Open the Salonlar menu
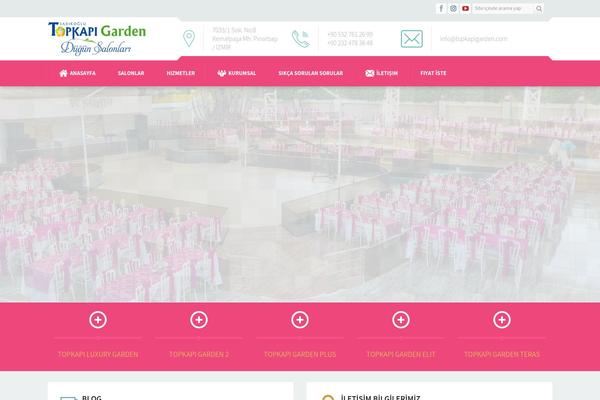This screenshot has height=400, width=600. 131,73
